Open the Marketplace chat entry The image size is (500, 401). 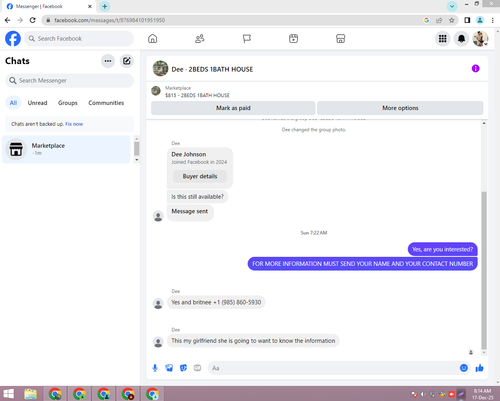tap(66, 149)
